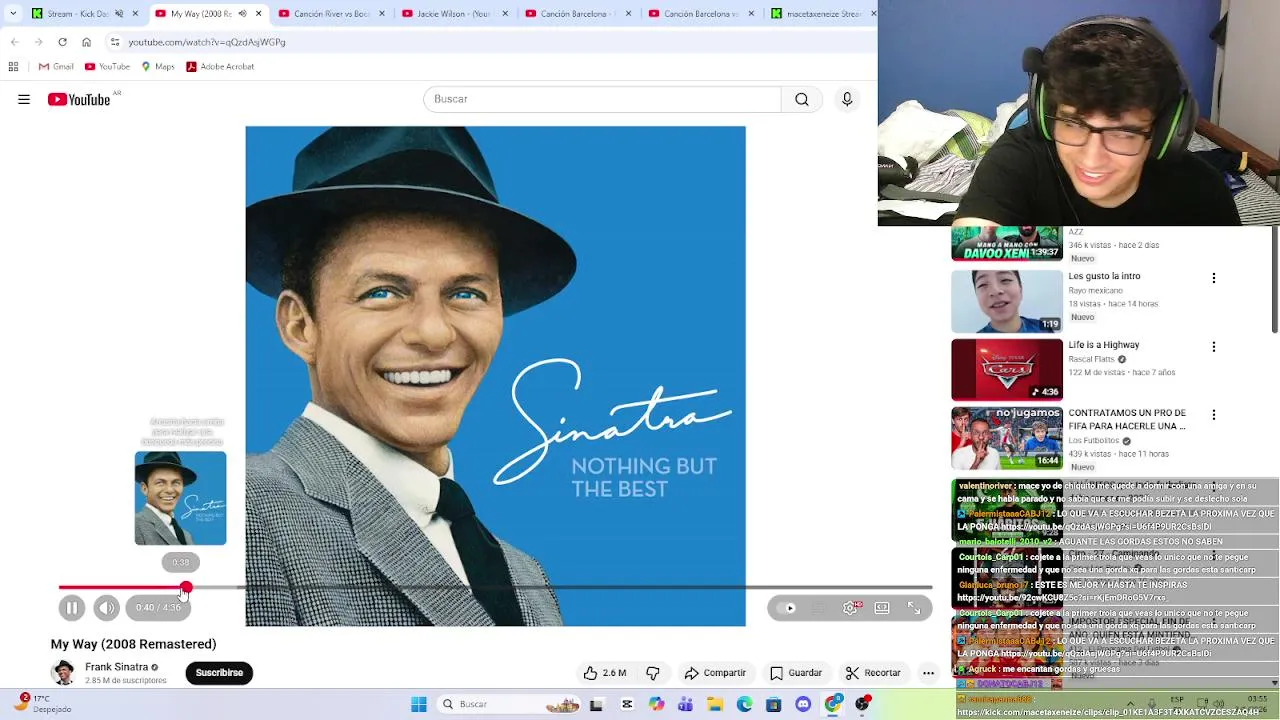The height and width of the screenshot is (720, 1280).
Task: Open Discord from the taskbar
Action: click(x=803, y=704)
